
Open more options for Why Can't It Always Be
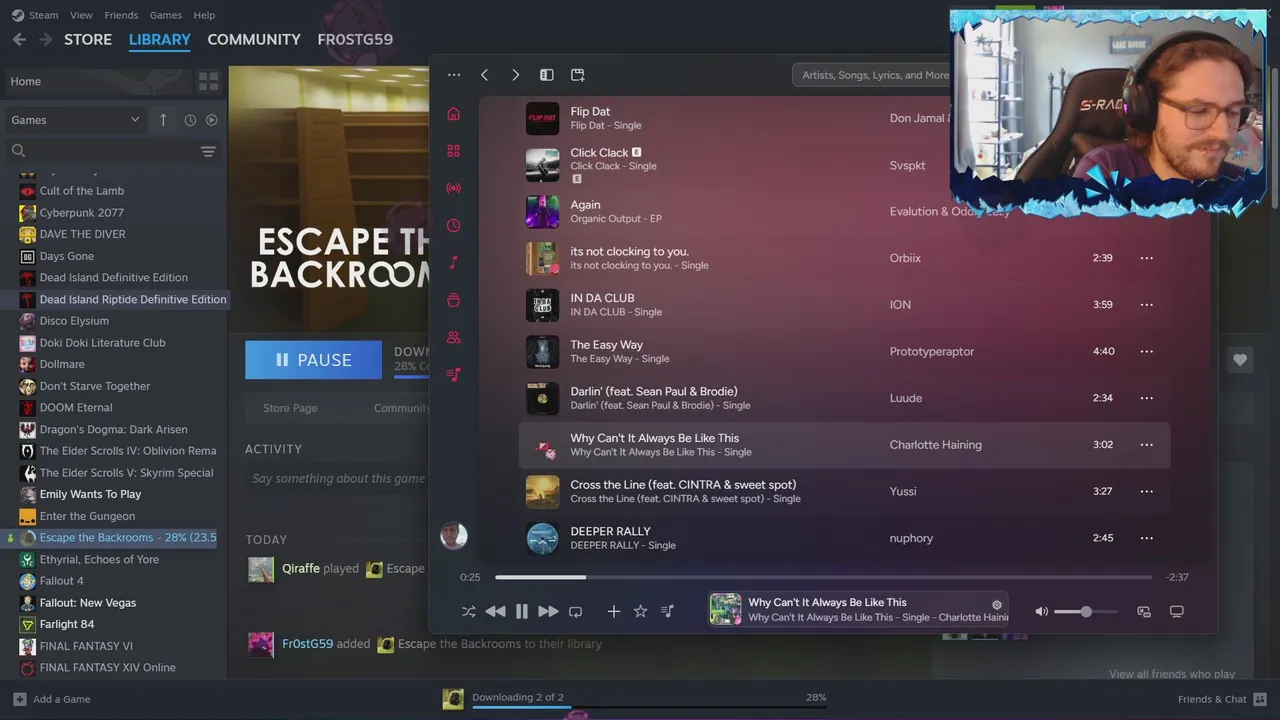tap(1146, 445)
